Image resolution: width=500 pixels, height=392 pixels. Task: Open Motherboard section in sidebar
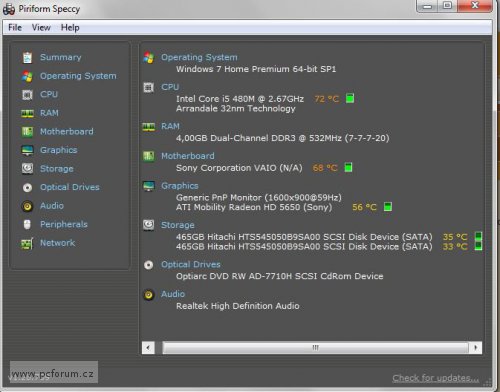(x=67, y=132)
